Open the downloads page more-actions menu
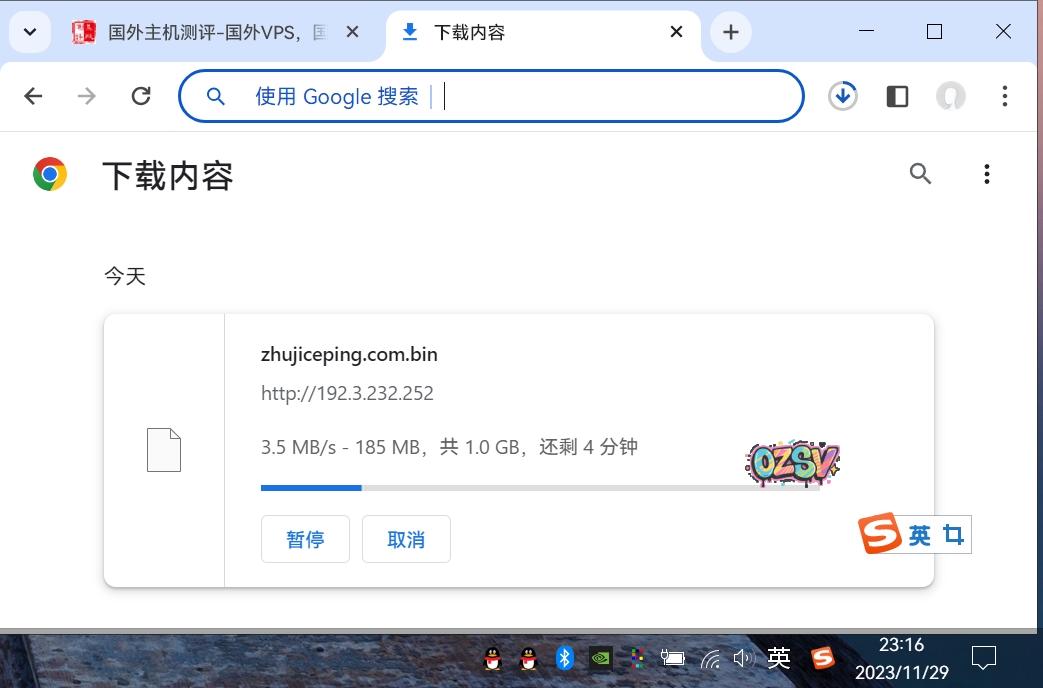This screenshot has width=1043, height=688. [986, 174]
